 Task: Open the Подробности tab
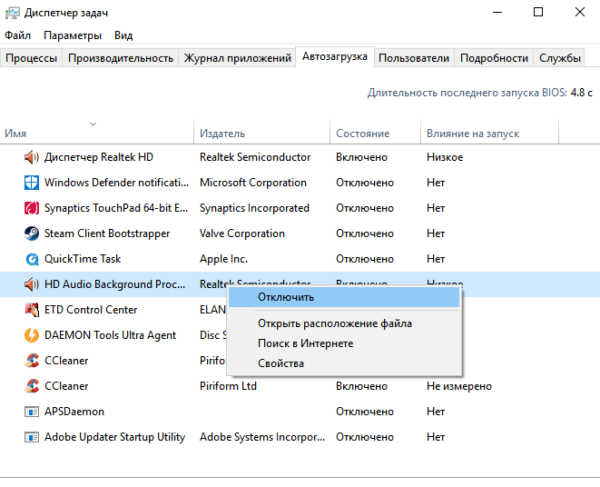(494, 58)
